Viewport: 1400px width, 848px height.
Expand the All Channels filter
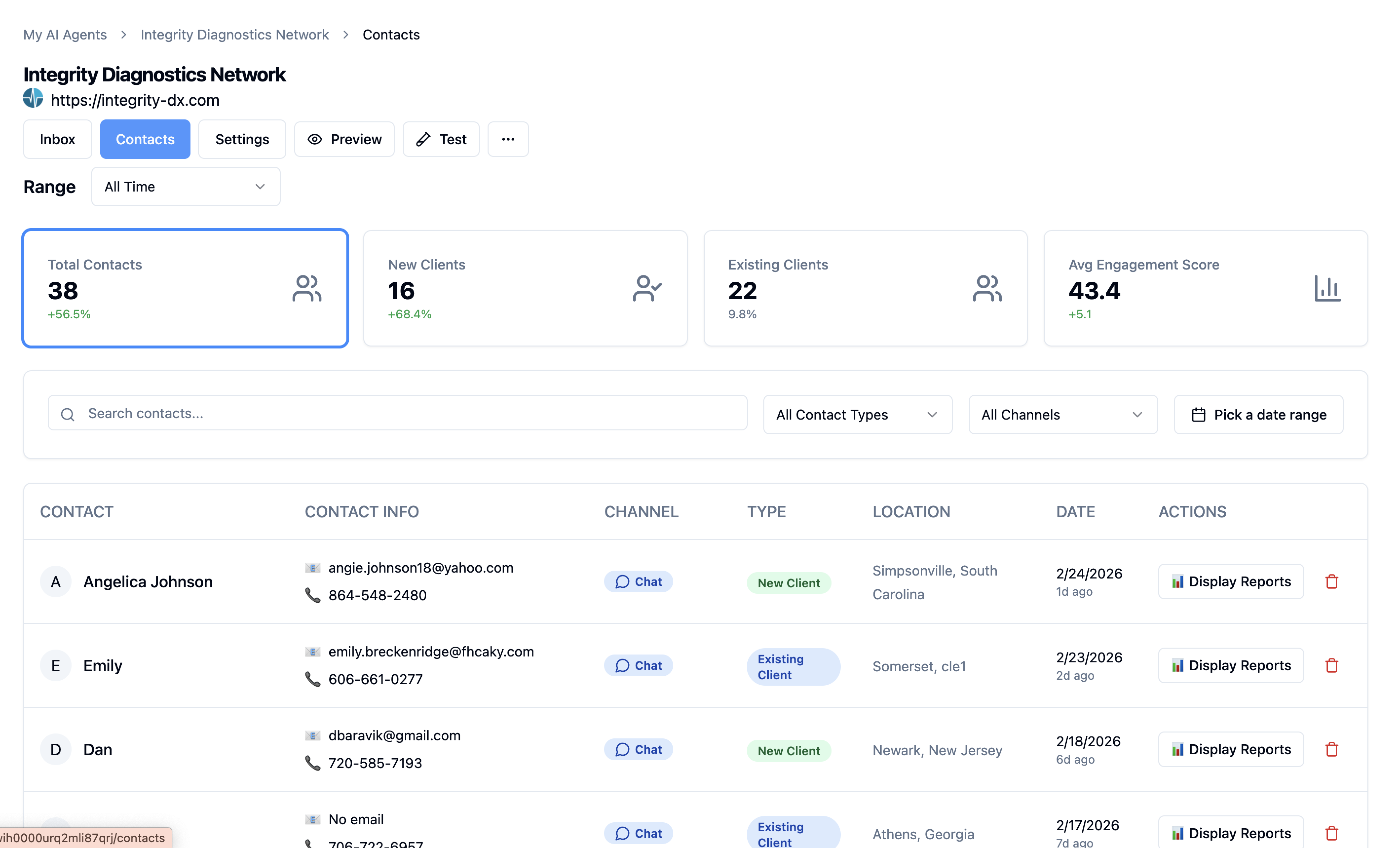pos(1062,414)
